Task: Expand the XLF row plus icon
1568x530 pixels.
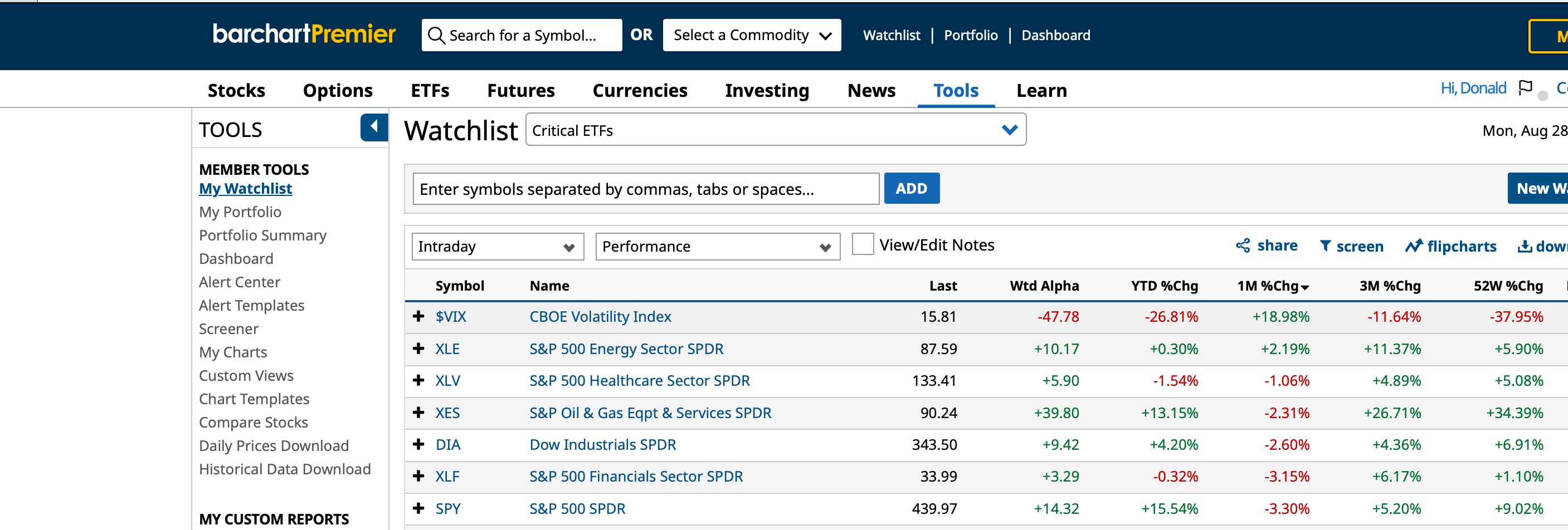Action: click(418, 476)
